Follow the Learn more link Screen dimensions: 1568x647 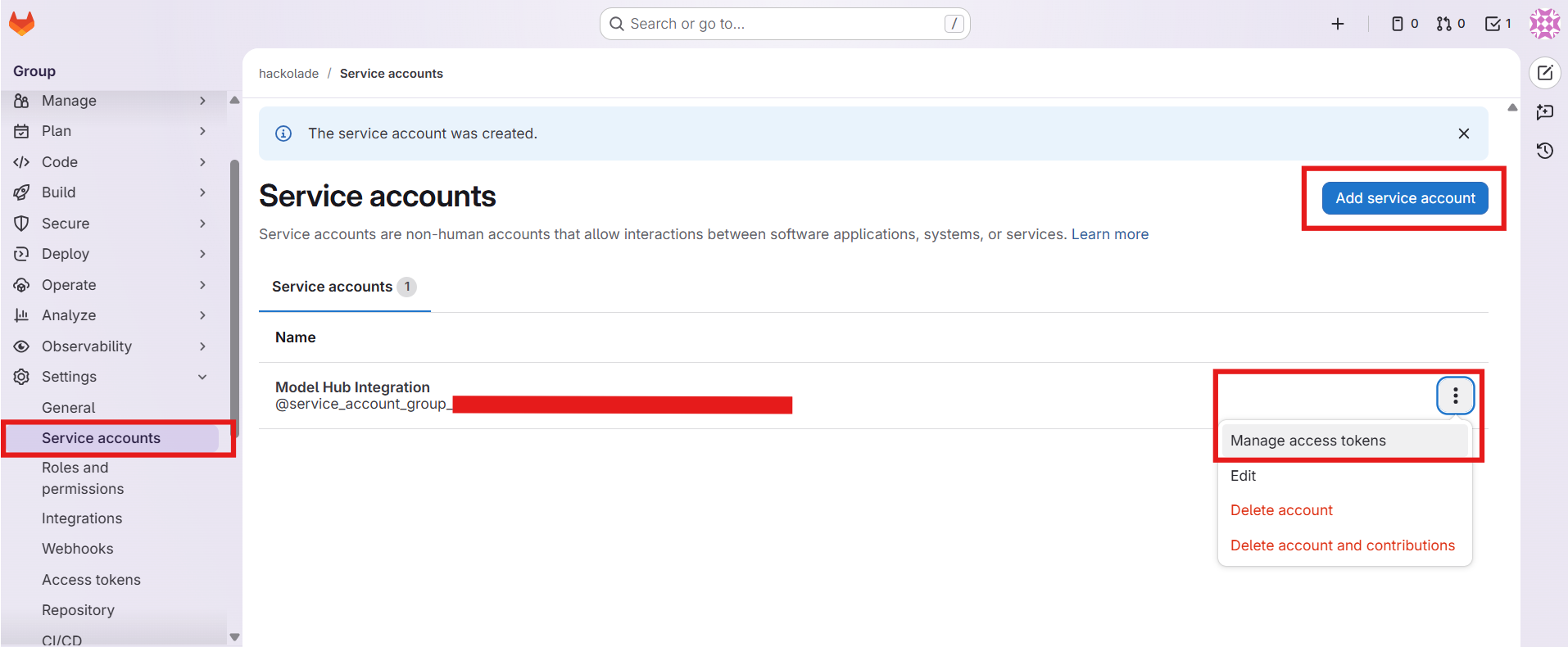1110,234
